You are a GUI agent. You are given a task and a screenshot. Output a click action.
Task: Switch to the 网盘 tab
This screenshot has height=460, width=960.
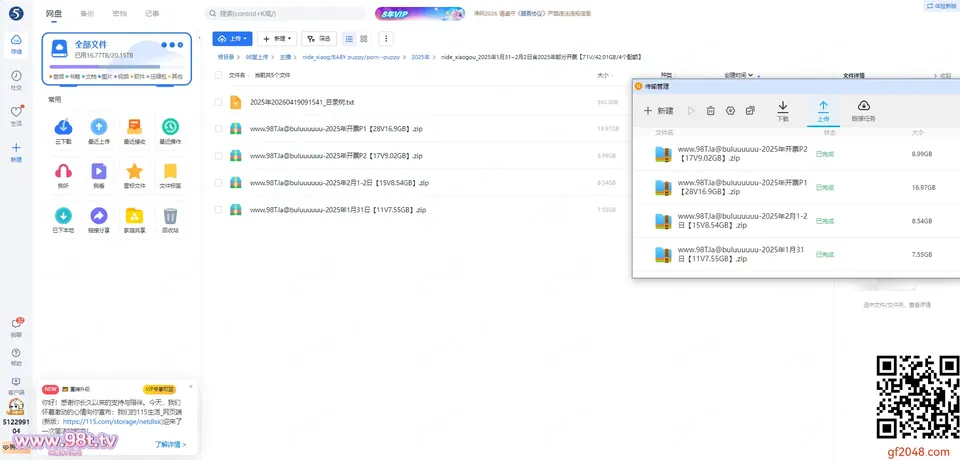54,13
